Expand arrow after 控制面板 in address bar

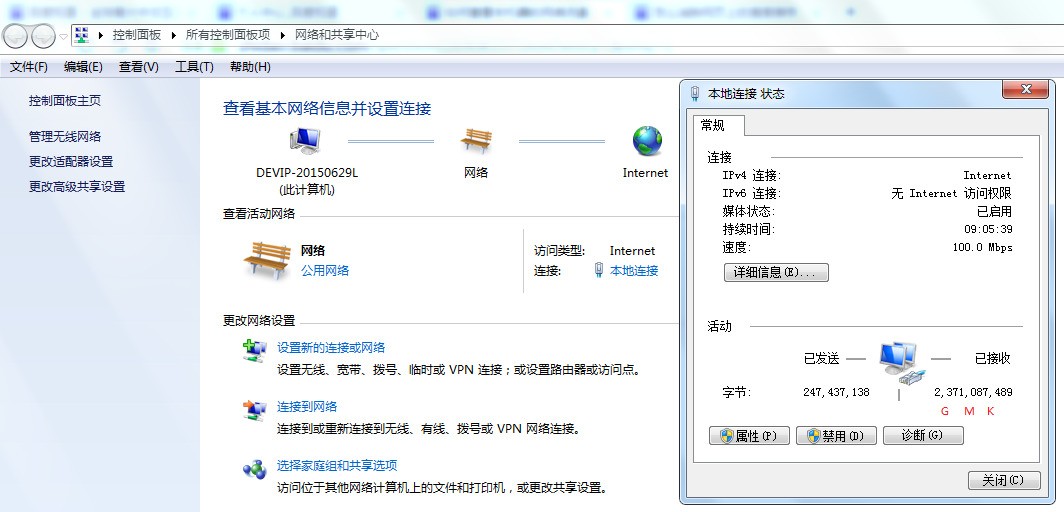click(x=174, y=35)
